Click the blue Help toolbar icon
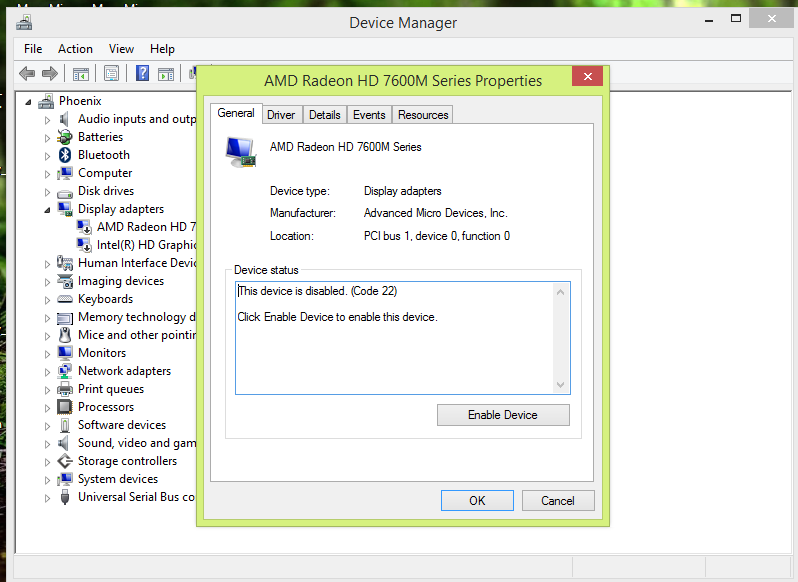 pos(142,74)
